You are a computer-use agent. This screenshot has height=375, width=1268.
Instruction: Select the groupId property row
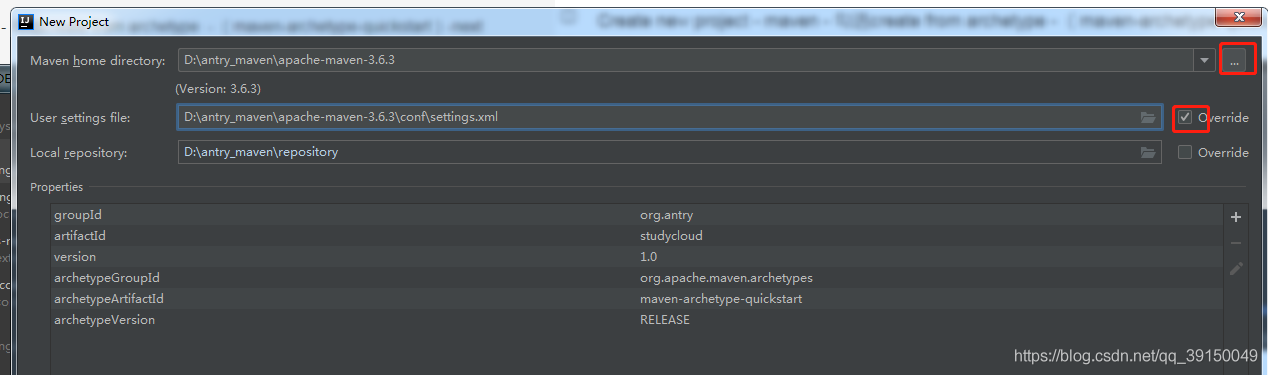[635, 215]
